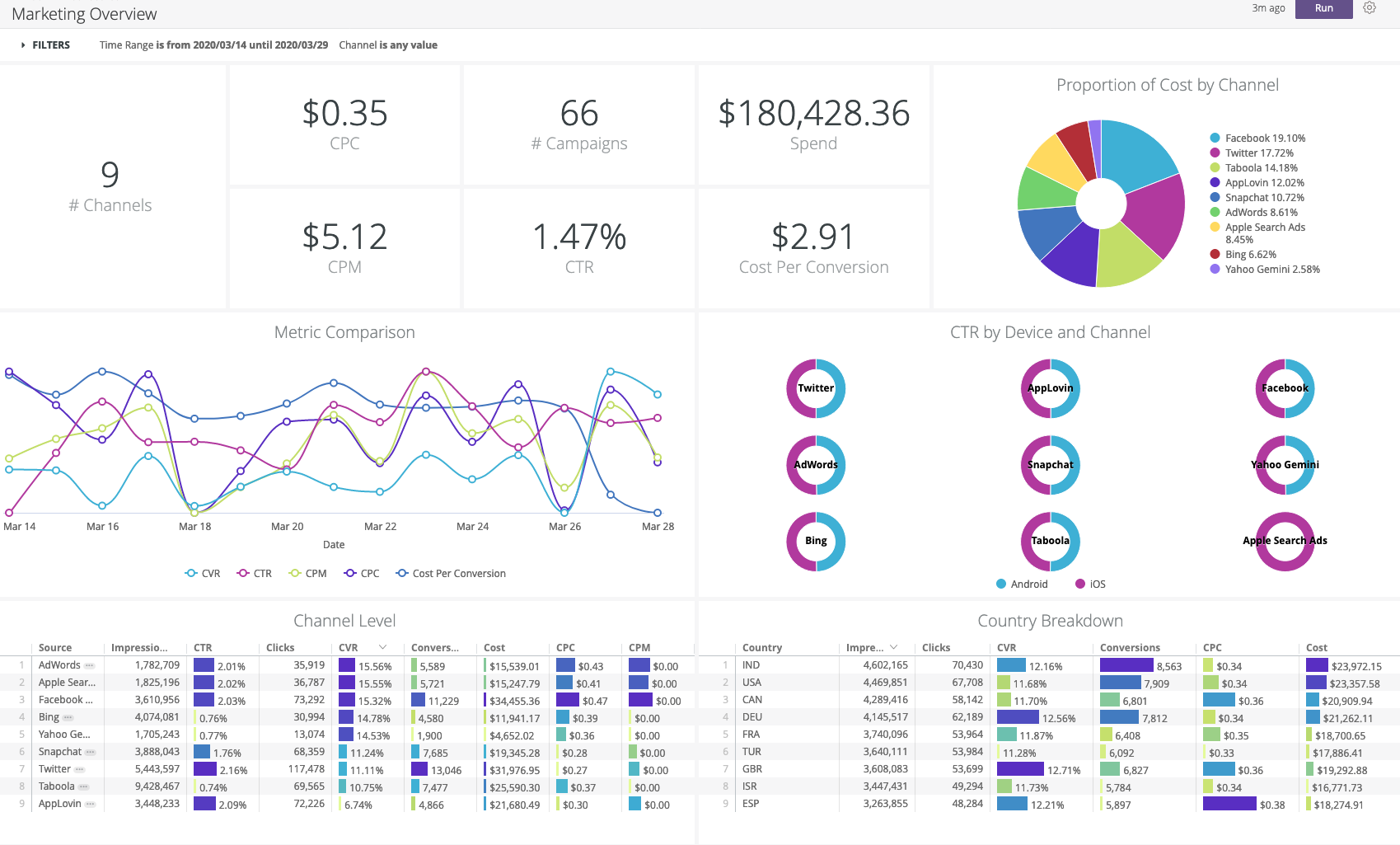Toggle Bing pie legend entry
Viewport: 1400px width, 845px height.
click(x=1243, y=255)
